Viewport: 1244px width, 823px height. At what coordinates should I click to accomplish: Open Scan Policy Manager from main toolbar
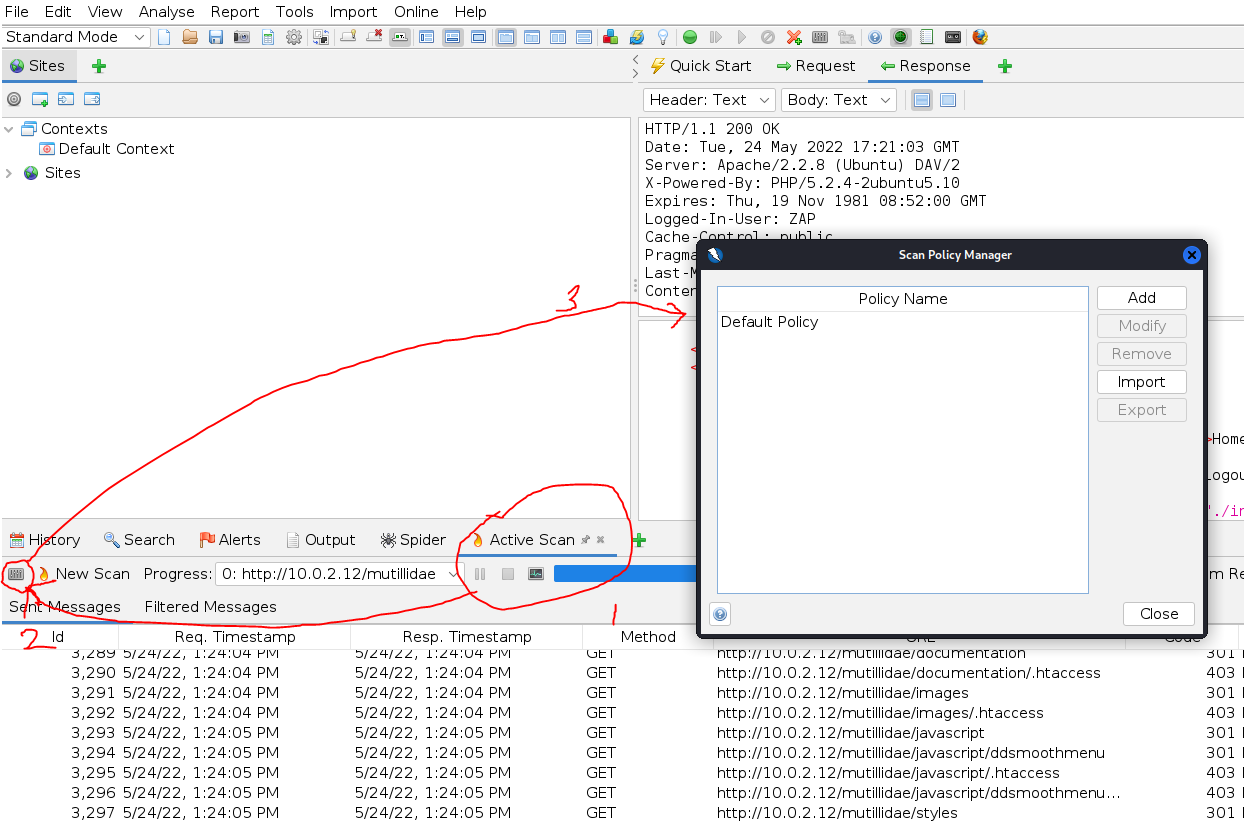pos(820,37)
